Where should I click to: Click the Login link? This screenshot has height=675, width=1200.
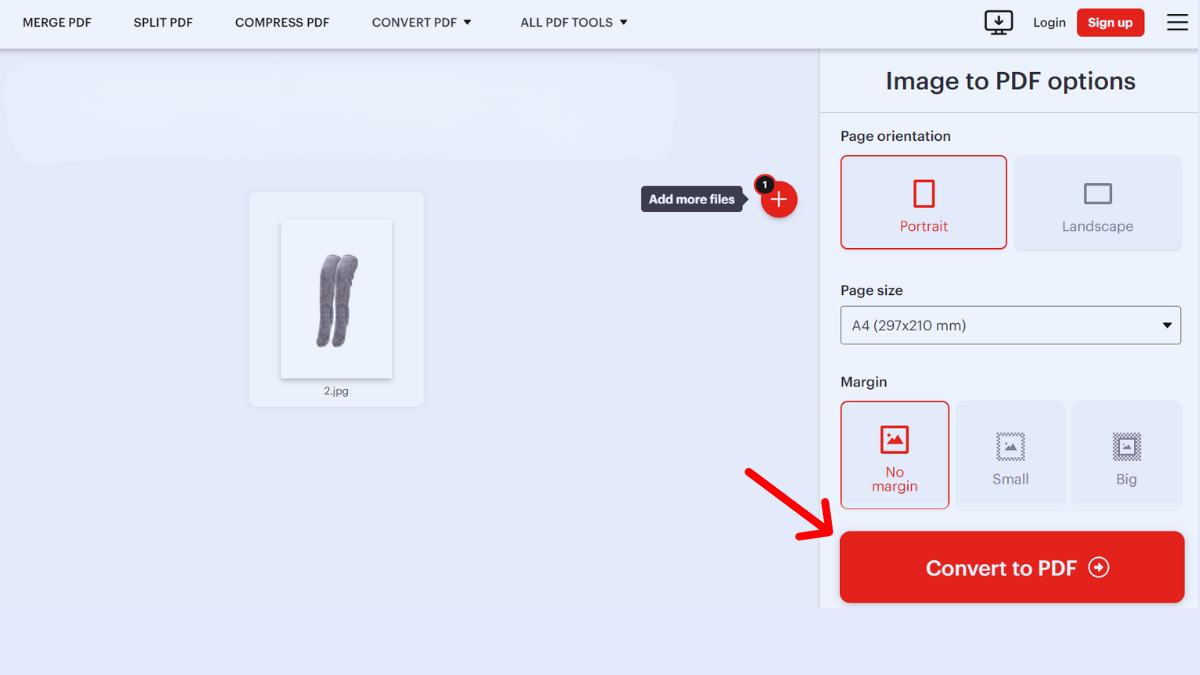click(x=1049, y=22)
